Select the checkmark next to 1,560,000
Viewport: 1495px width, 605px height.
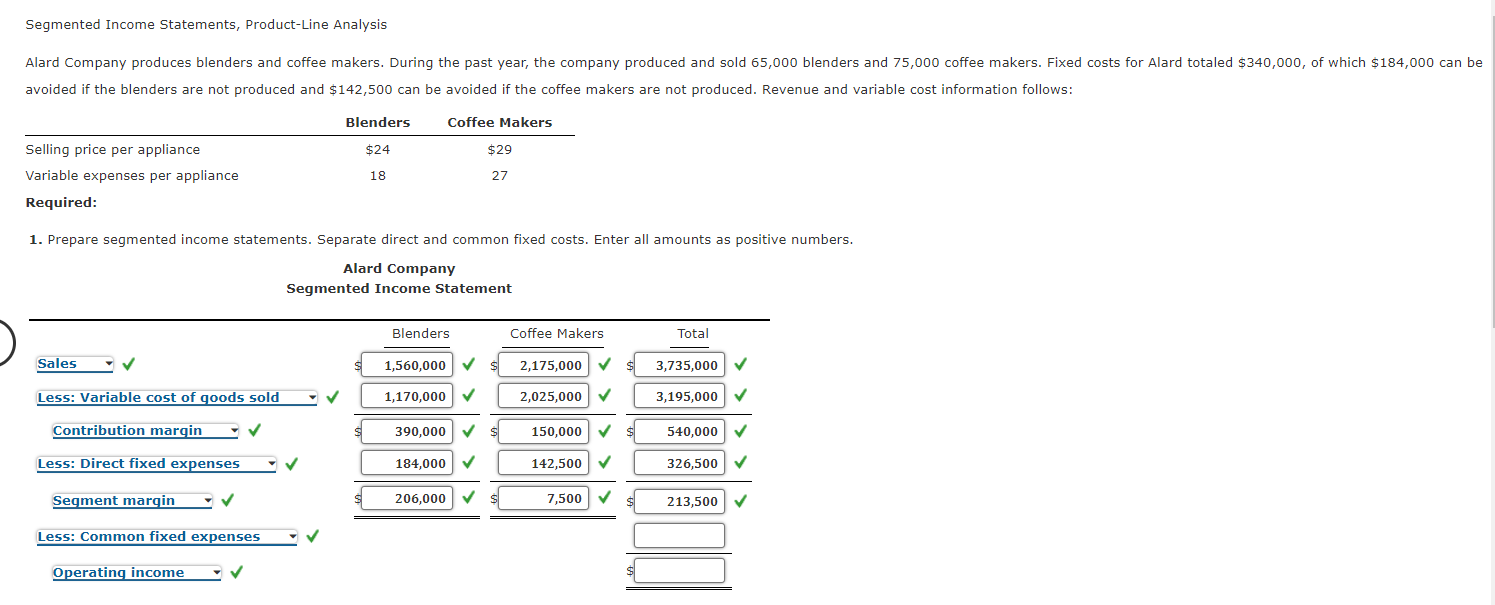point(468,365)
